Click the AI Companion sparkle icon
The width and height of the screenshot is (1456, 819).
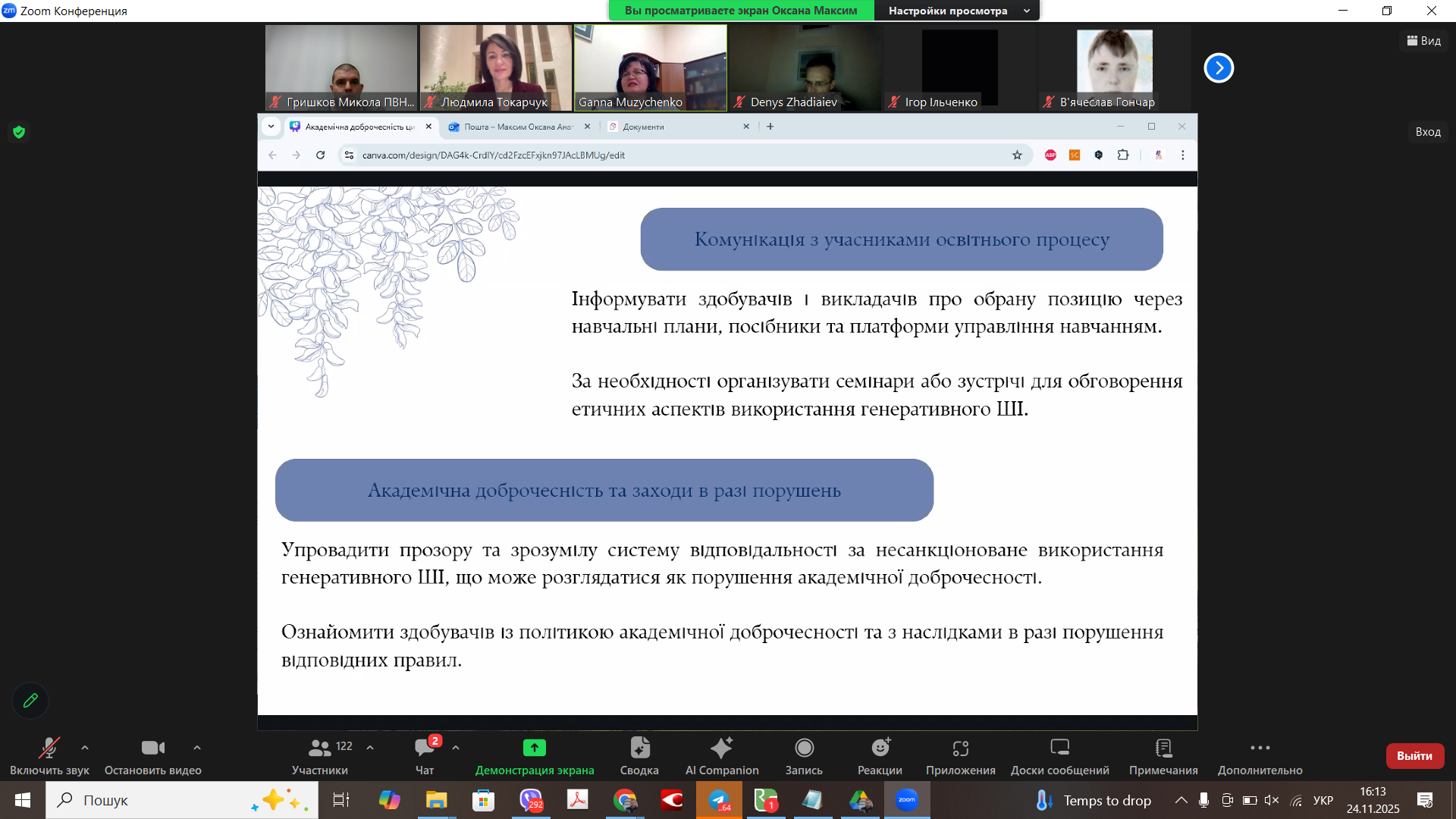click(x=721, y=748)
